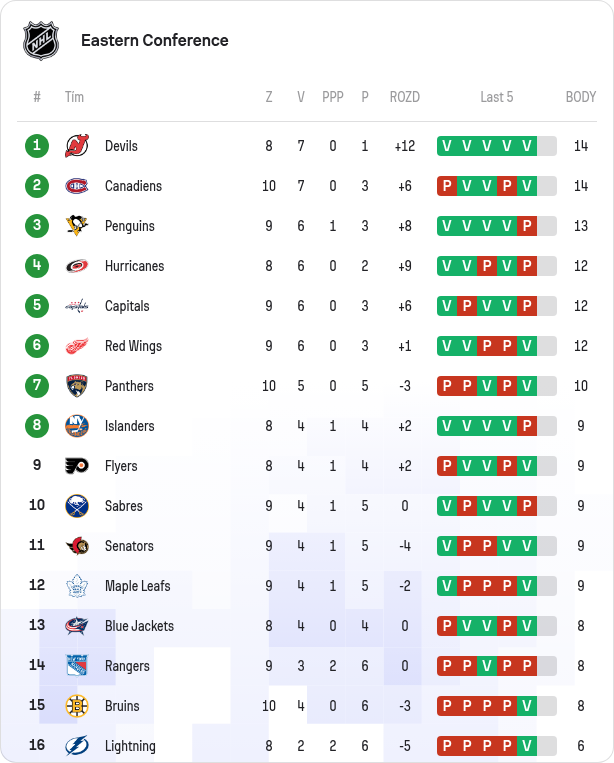
Task: Click the Lightning team logo
Action: pos(77,746)
